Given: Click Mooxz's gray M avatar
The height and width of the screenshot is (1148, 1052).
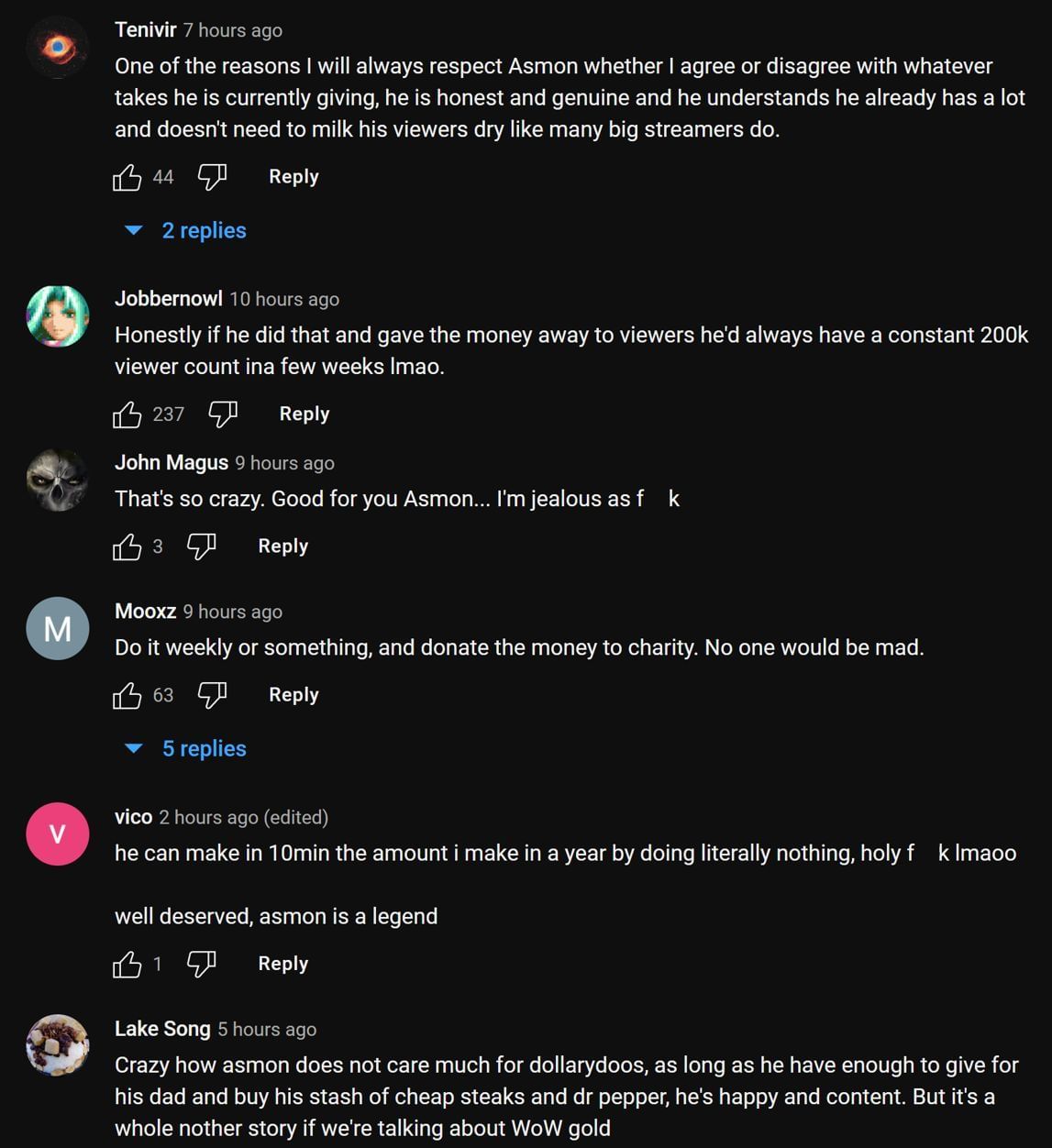Looking at the screenshot, I should tap(58, 629).
